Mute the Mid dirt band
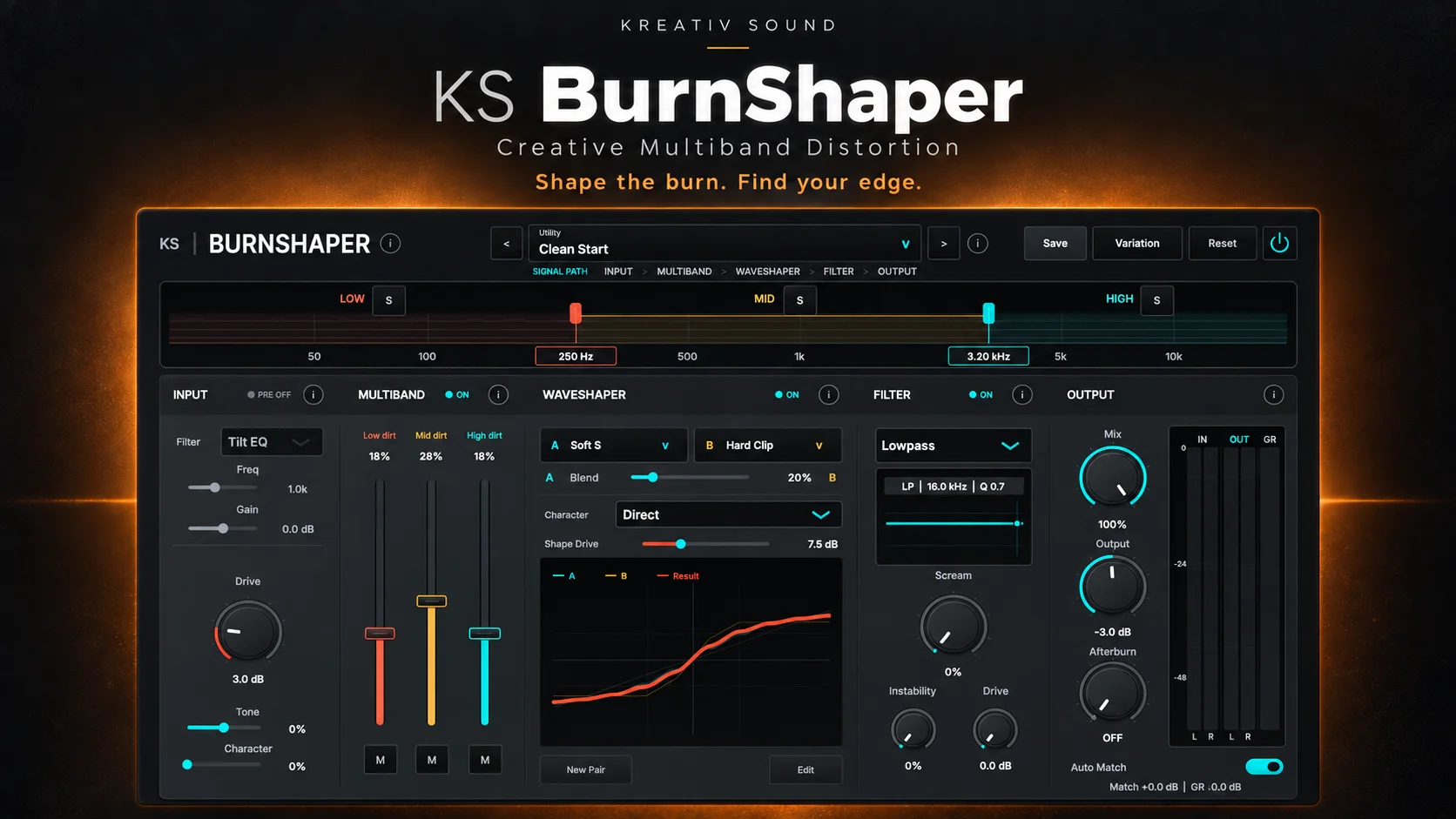The height and width of the screenshot is (819, 1456). 432,760
